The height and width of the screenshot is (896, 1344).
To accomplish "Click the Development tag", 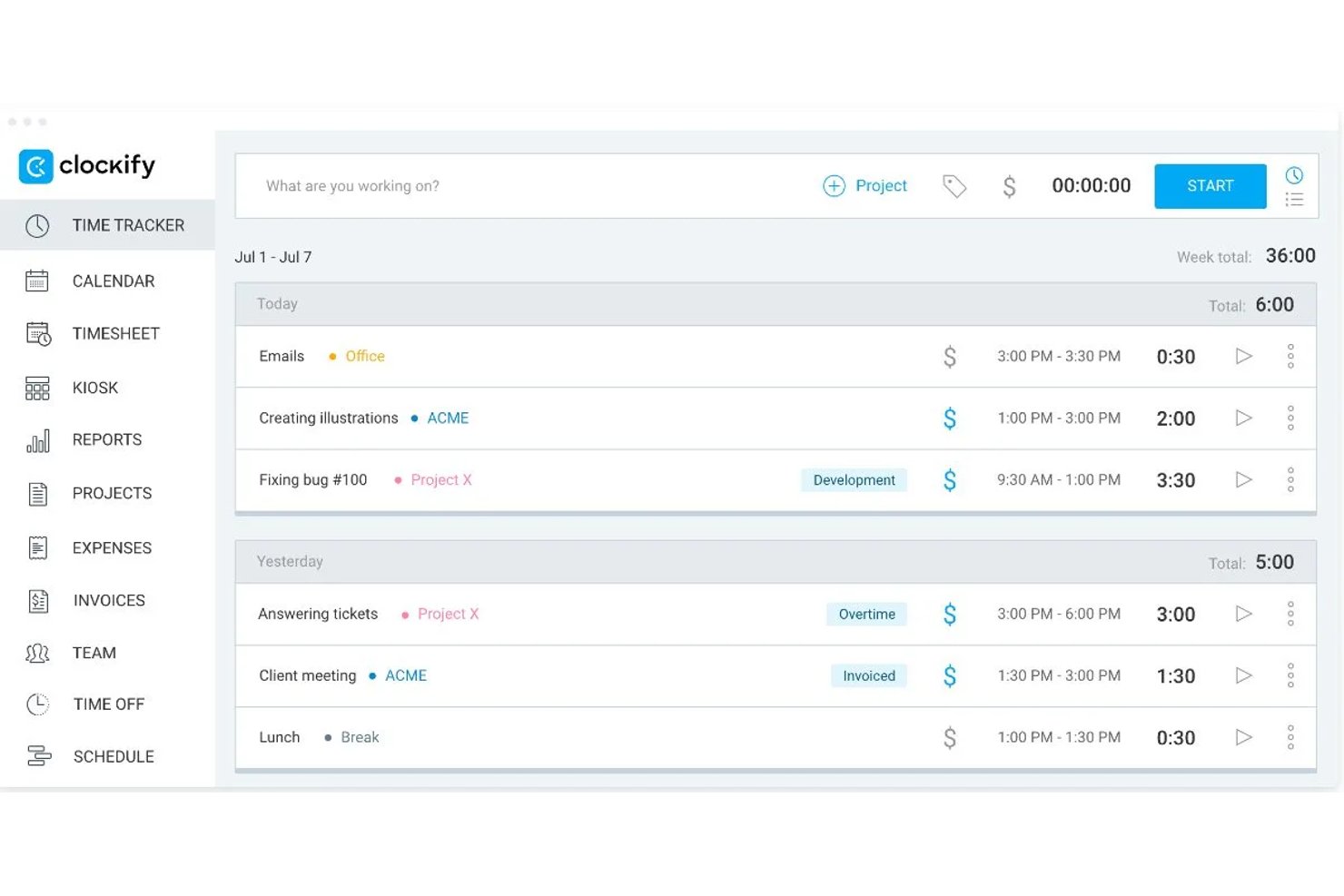I will [x=854, y=480].
